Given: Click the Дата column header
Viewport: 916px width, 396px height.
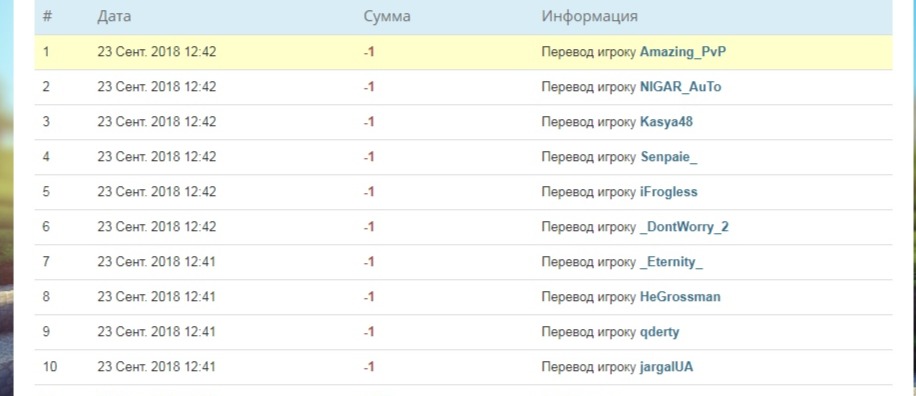Looking at the screenshot, I should [114, 16].
